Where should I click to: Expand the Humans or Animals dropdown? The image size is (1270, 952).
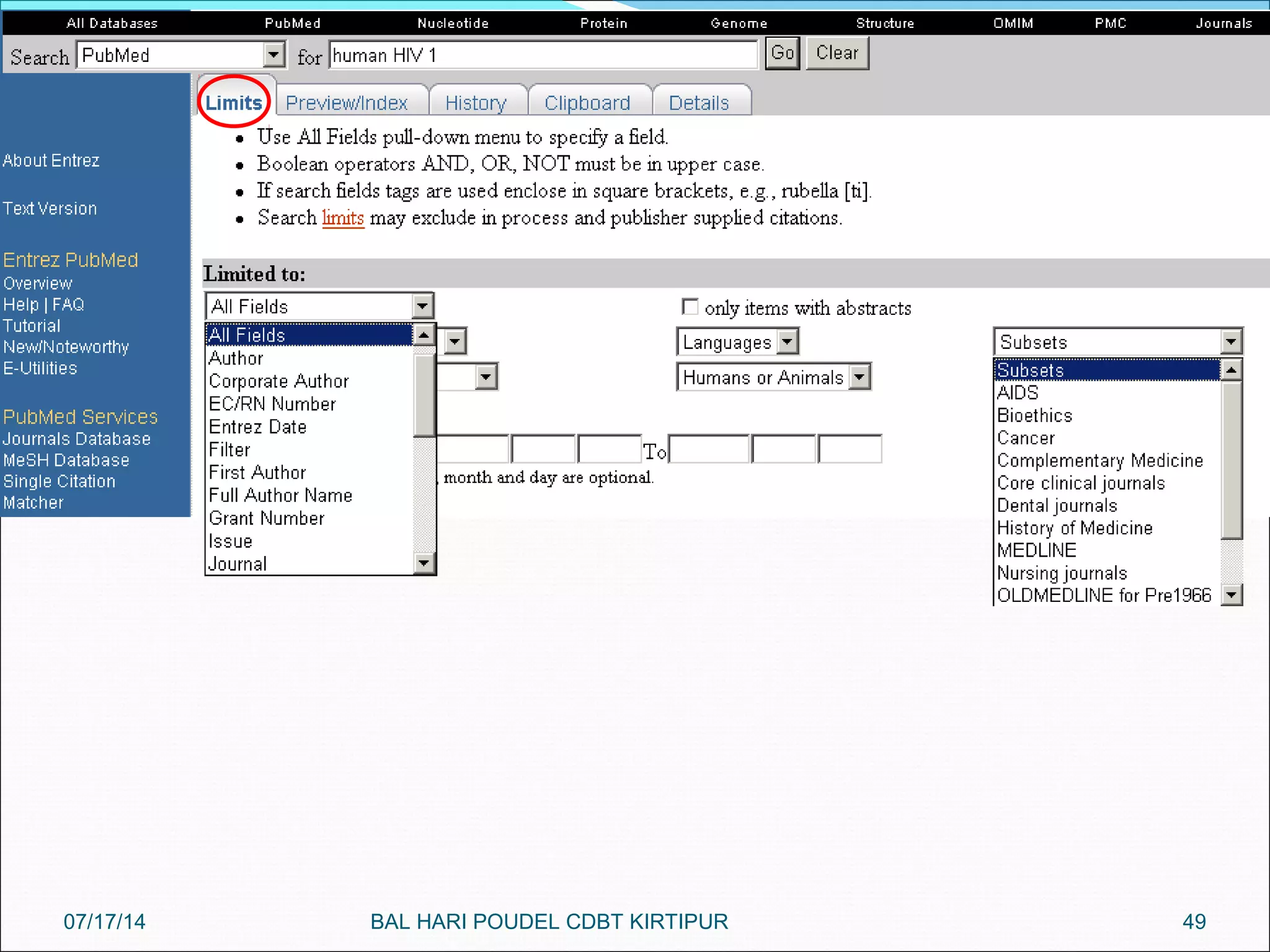pyautogui.click(x=859, y=377)
